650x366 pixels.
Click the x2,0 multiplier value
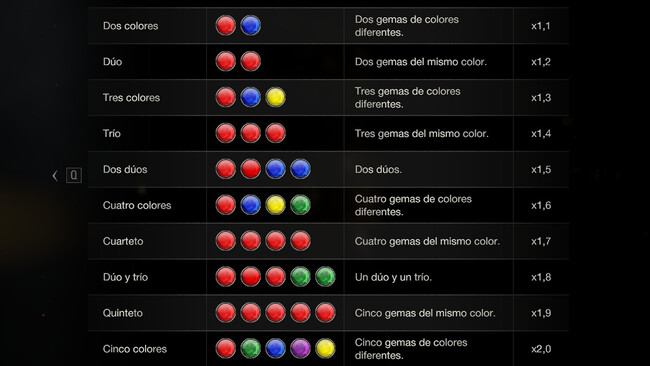point(541,349)
